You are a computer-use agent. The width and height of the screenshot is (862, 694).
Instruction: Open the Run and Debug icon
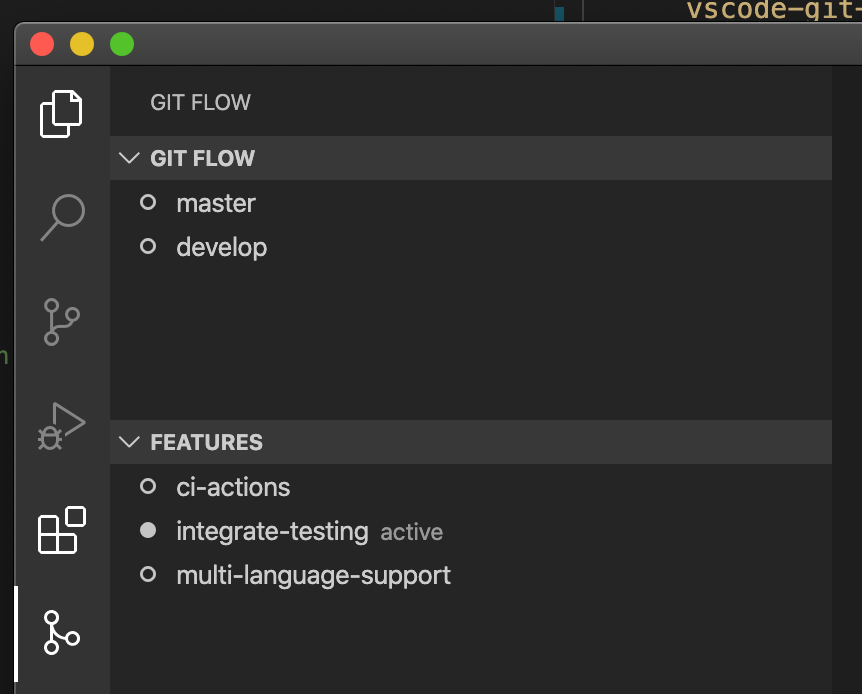(x=61, y=425)
